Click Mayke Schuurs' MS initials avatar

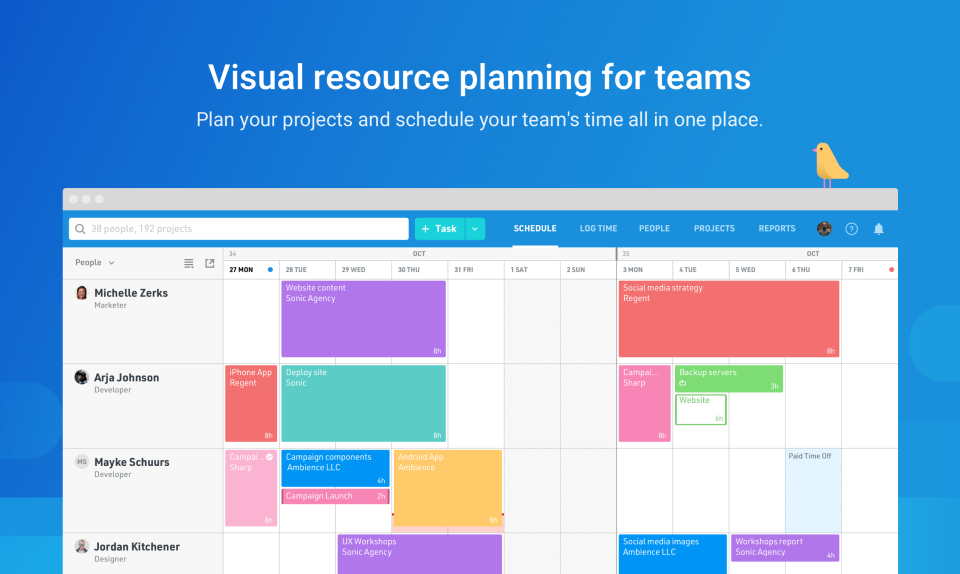(82, 462)
